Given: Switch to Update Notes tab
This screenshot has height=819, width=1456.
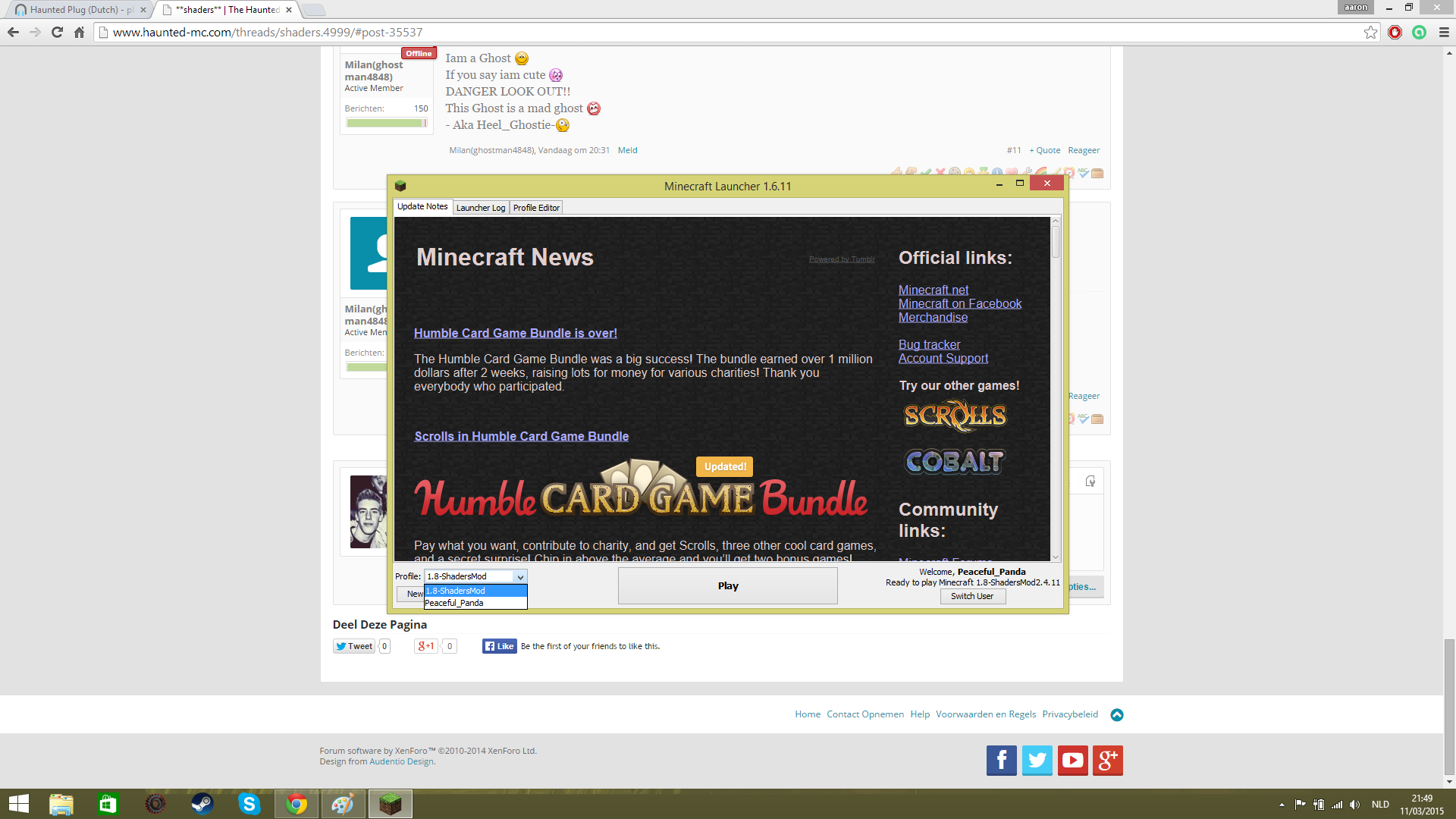Looking at the screenshot, I should point(422,206).
